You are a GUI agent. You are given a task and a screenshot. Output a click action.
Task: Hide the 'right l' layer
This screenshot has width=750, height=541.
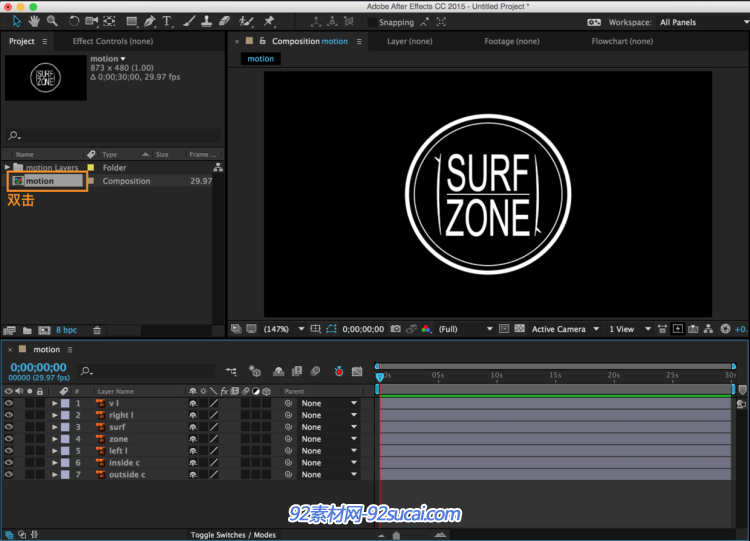click(x=9, y=415)
